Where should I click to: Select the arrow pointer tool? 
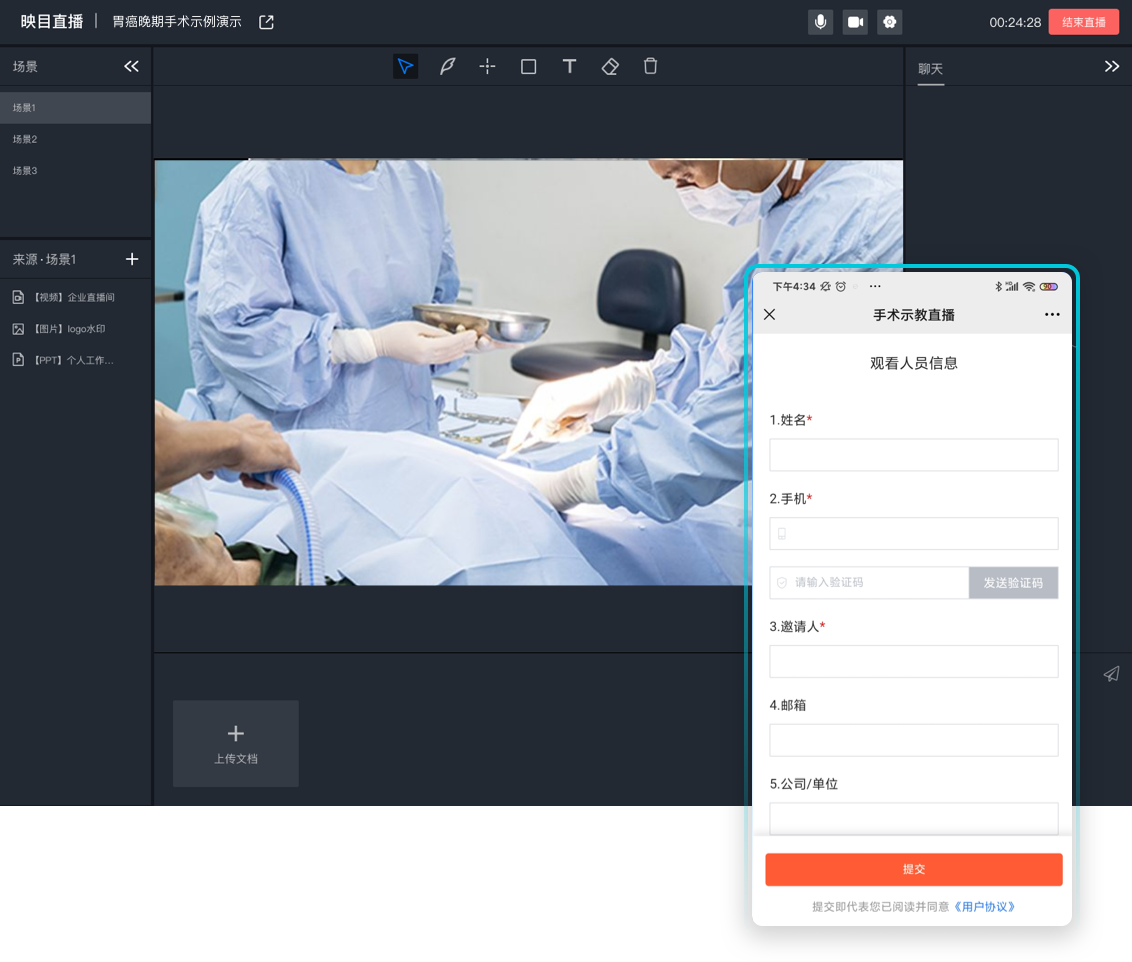405,67
